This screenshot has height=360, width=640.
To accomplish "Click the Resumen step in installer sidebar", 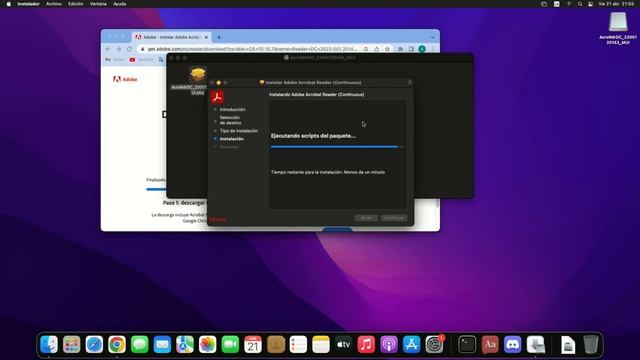I will click(x=229, y=147).
